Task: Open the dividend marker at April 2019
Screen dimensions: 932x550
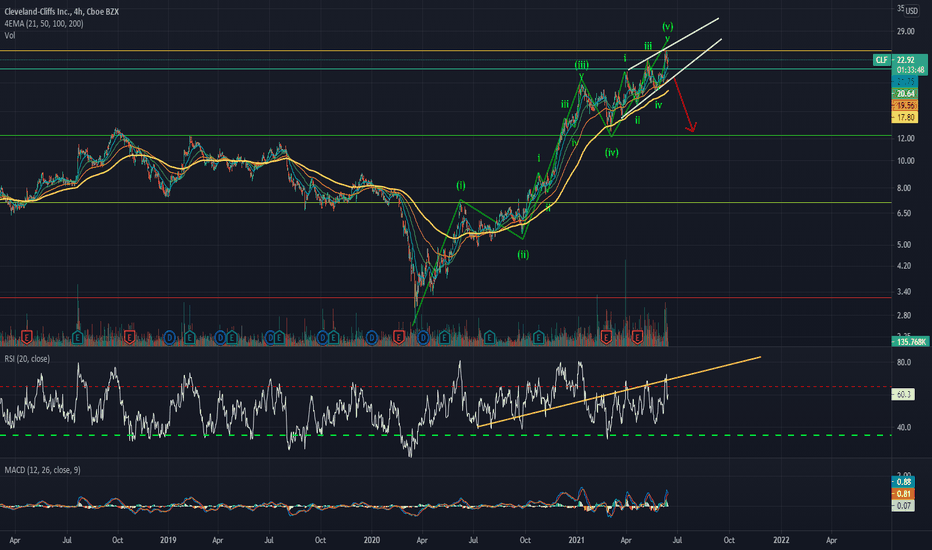Action: point(221,338)
